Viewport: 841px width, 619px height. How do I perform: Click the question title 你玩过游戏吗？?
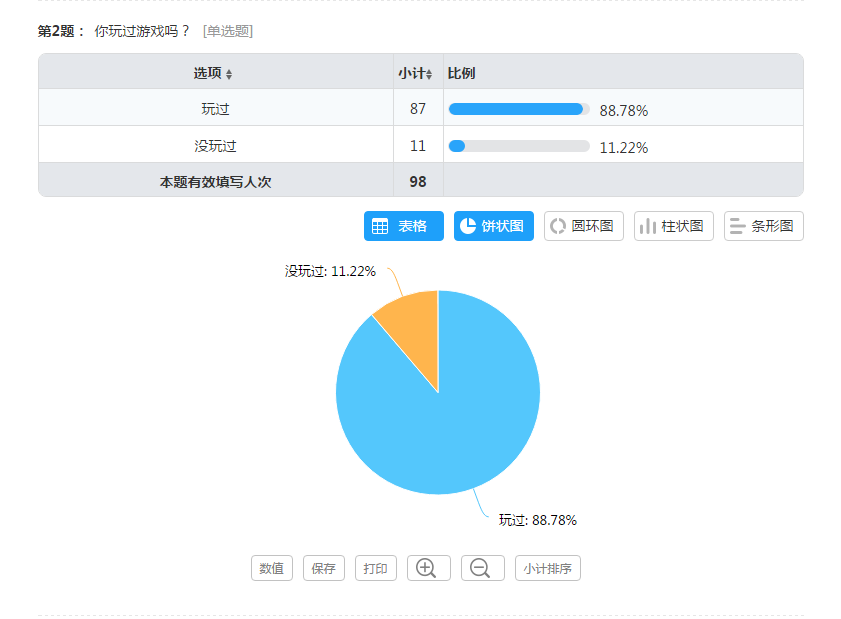[x=142, y=31]
